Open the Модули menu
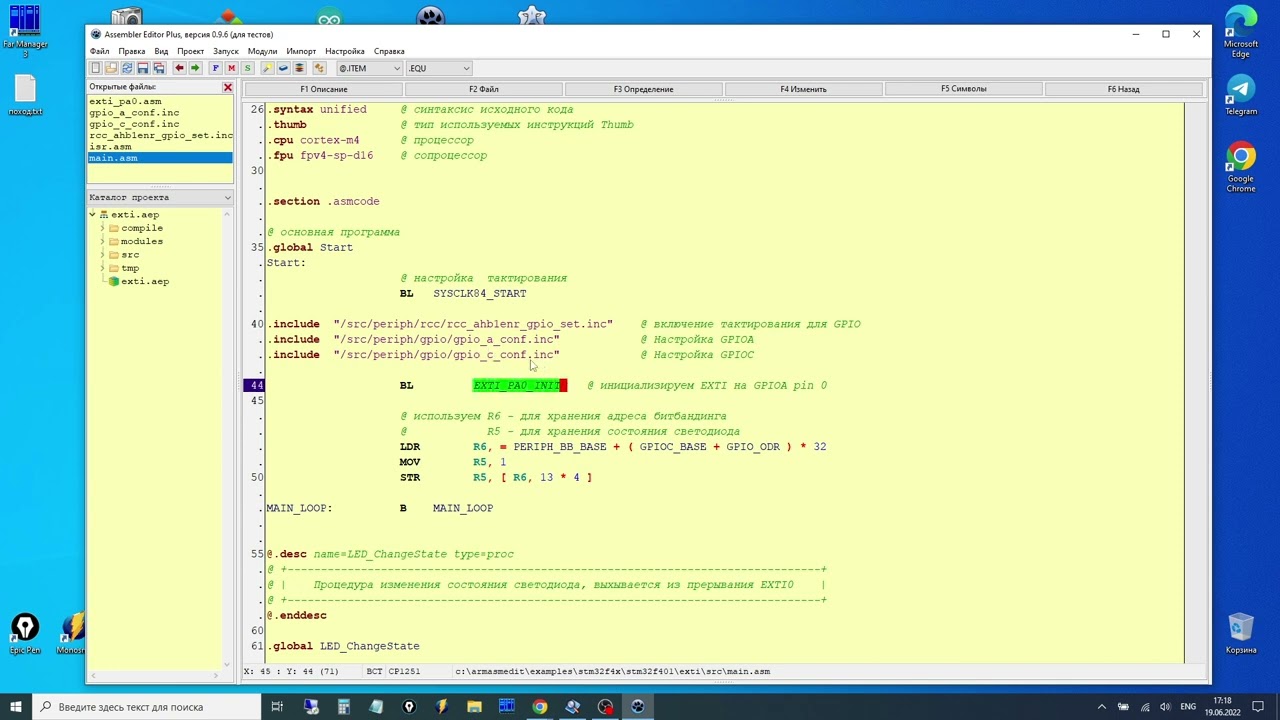1280x720 pixels. [x=262, y=51]
